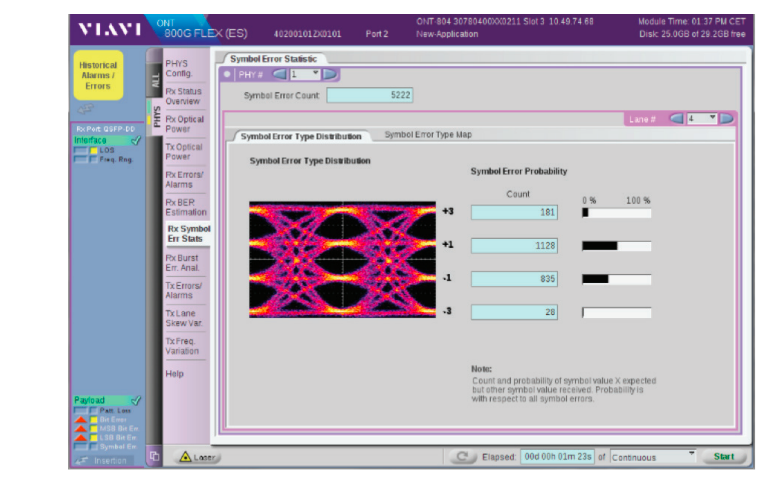Viewport: 784px width, 488px height.
Task: Click the refresh/reset elapsed time icon
Action: [x=462, y=456]
